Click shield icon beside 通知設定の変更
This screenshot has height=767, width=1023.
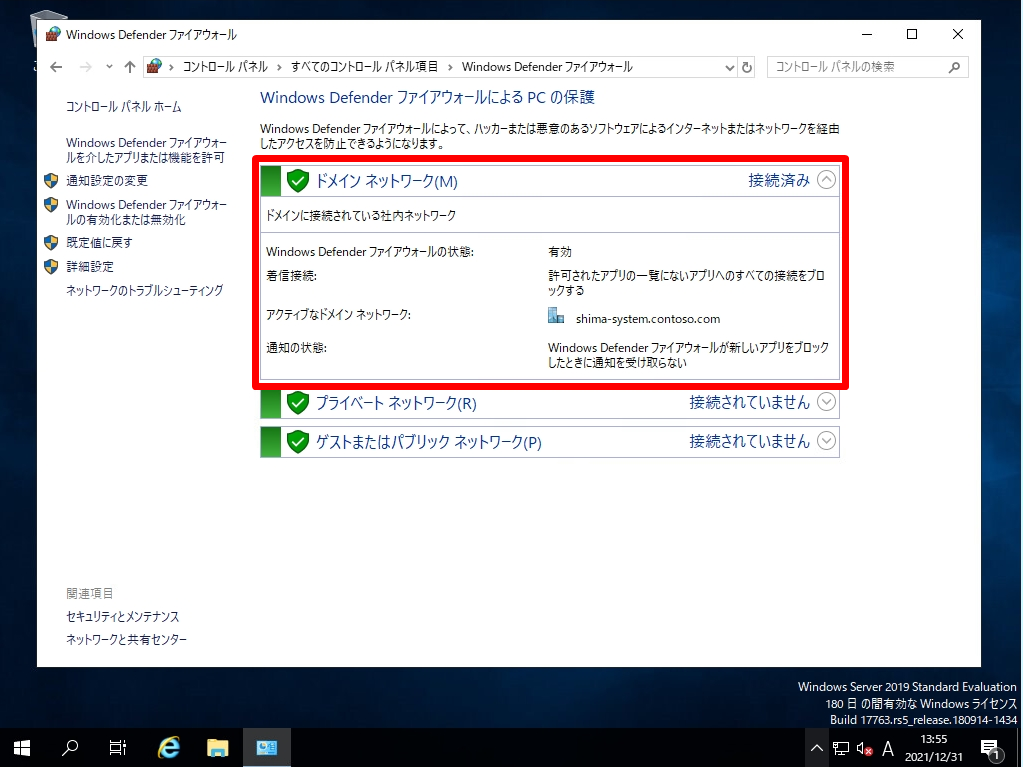click(52, 181)
